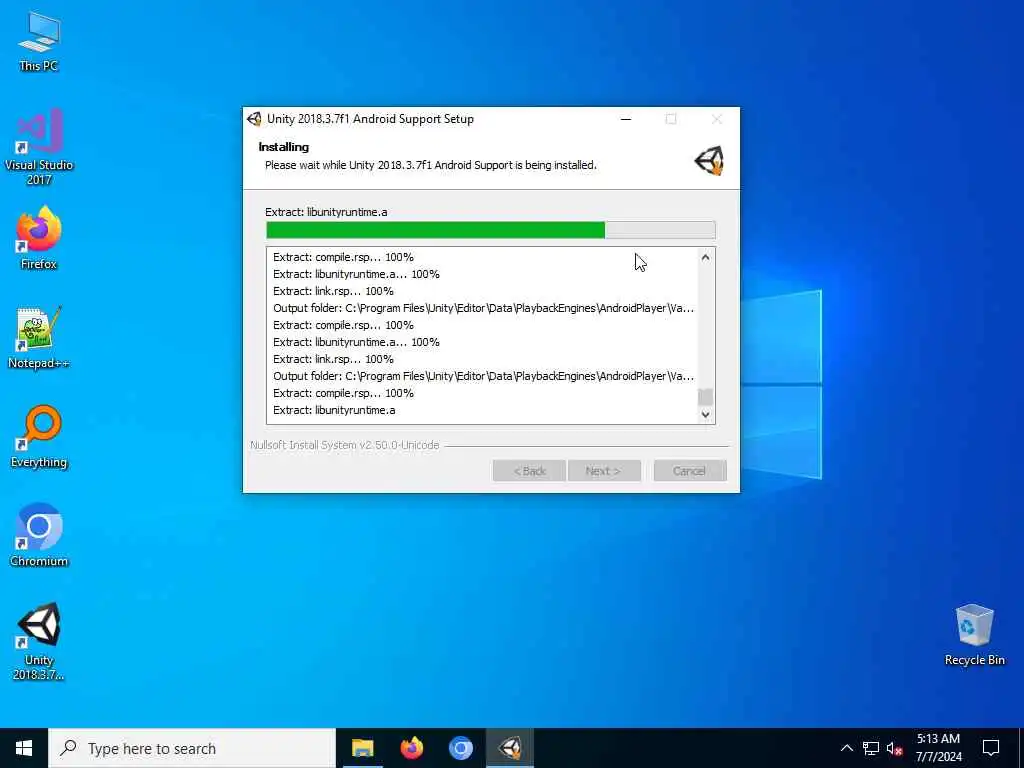Select the Chromium desktop shortcut
This screenshot has width=1024, height=768.
click(39, 536)
